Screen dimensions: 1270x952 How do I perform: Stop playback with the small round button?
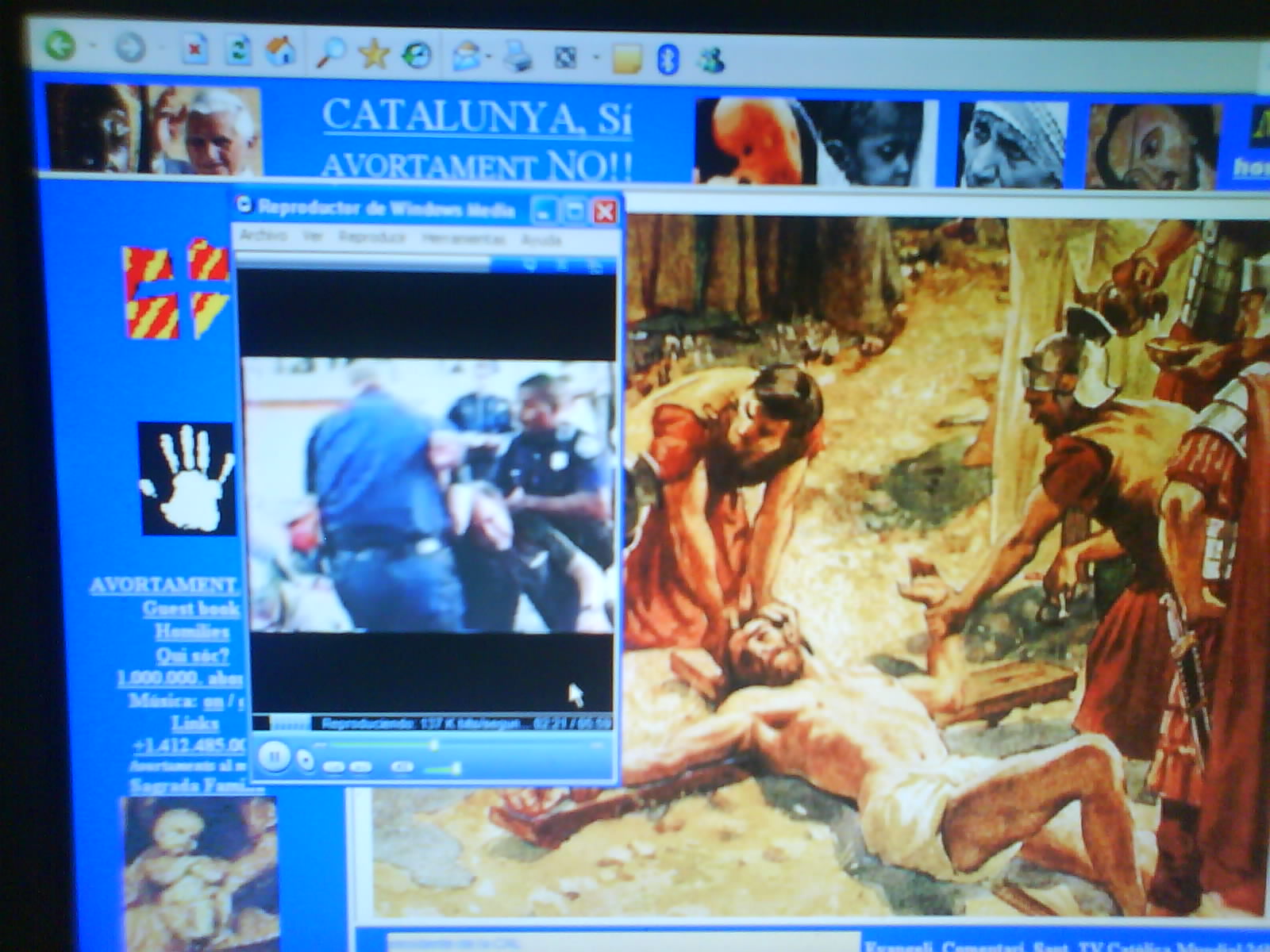[305, 761]
